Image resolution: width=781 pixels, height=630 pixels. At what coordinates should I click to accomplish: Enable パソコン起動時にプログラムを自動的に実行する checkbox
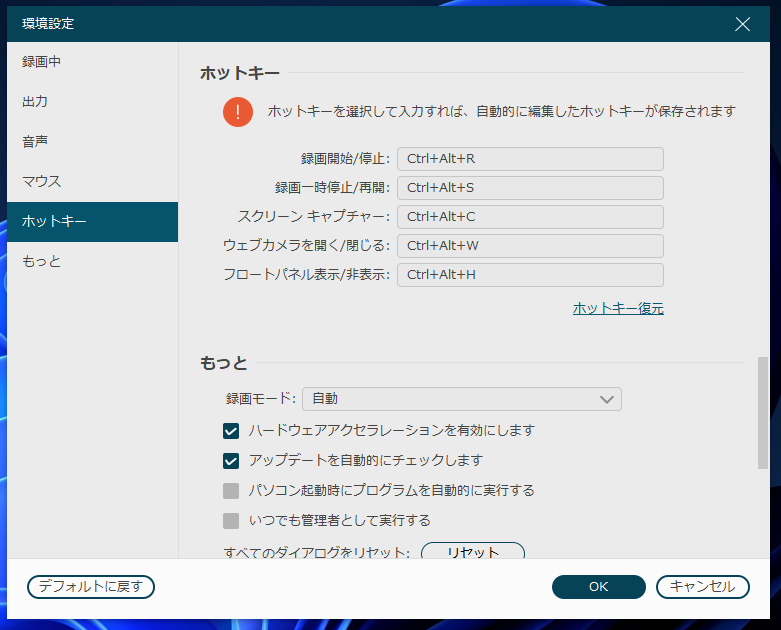231,491
